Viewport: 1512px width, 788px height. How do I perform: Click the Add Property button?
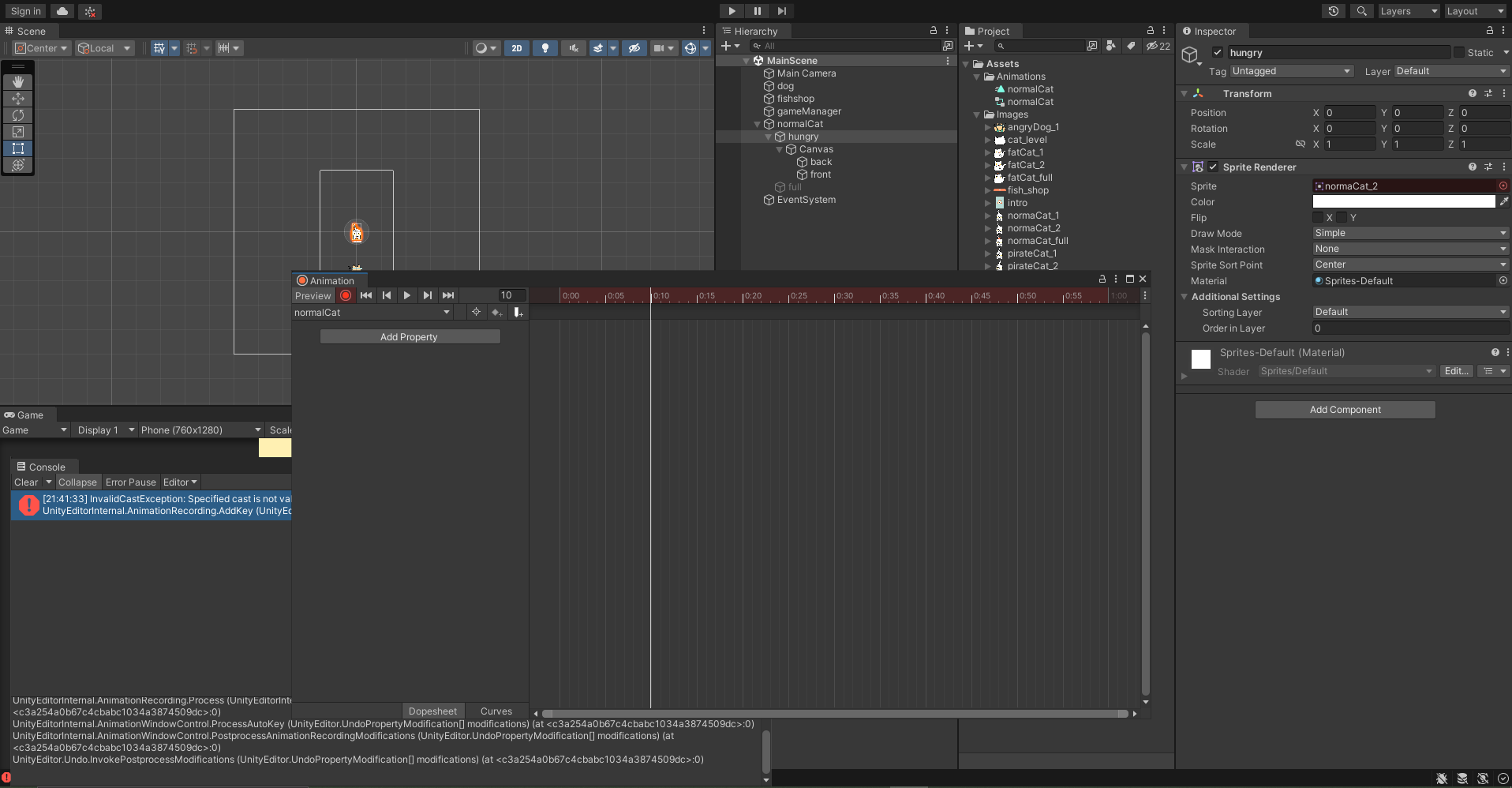[x=410, y=337]
